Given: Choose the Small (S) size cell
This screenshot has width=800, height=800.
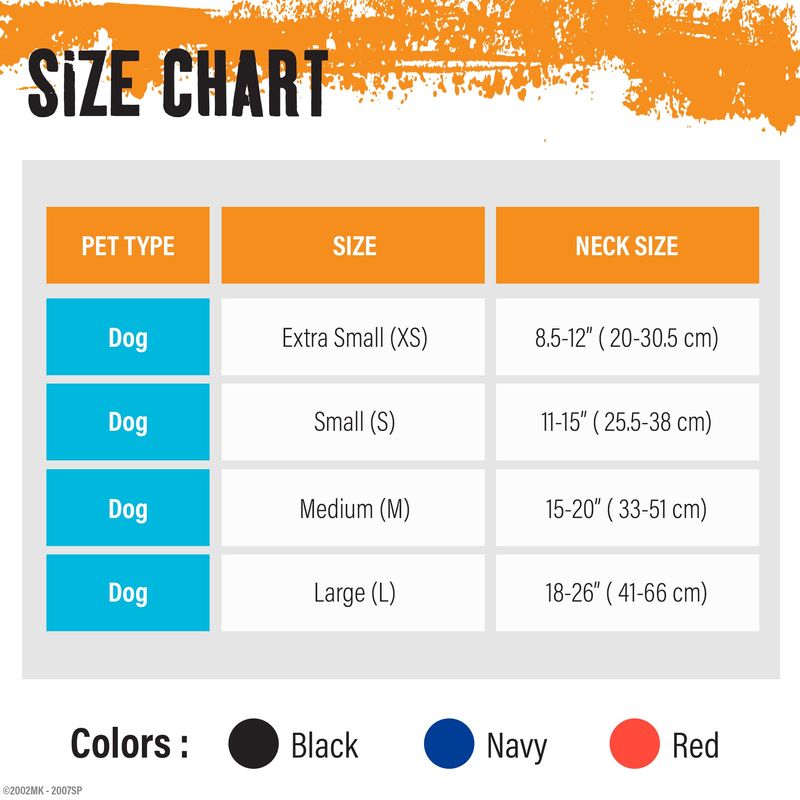Looking at the screenshot, I should click(353, 422).
